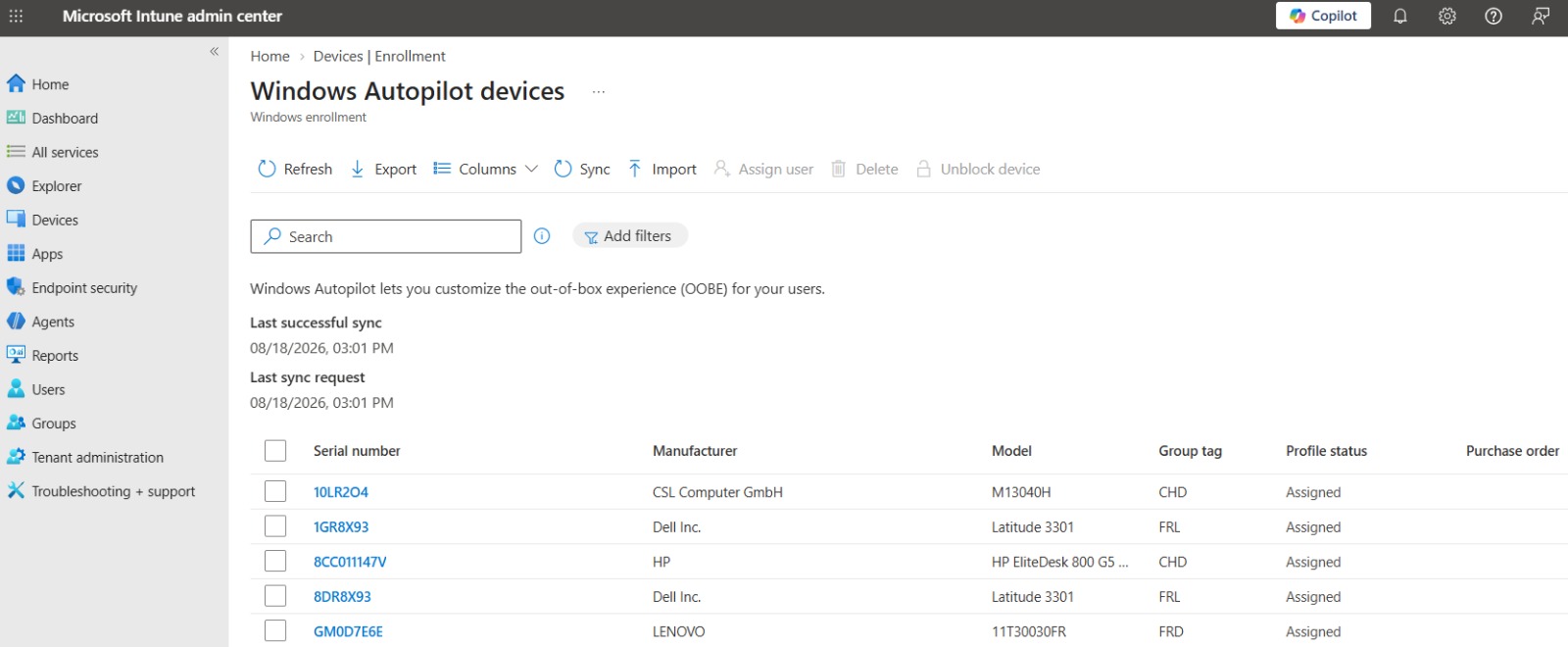
Task: Open the help question mark icon
Action: pos(1494,16)
